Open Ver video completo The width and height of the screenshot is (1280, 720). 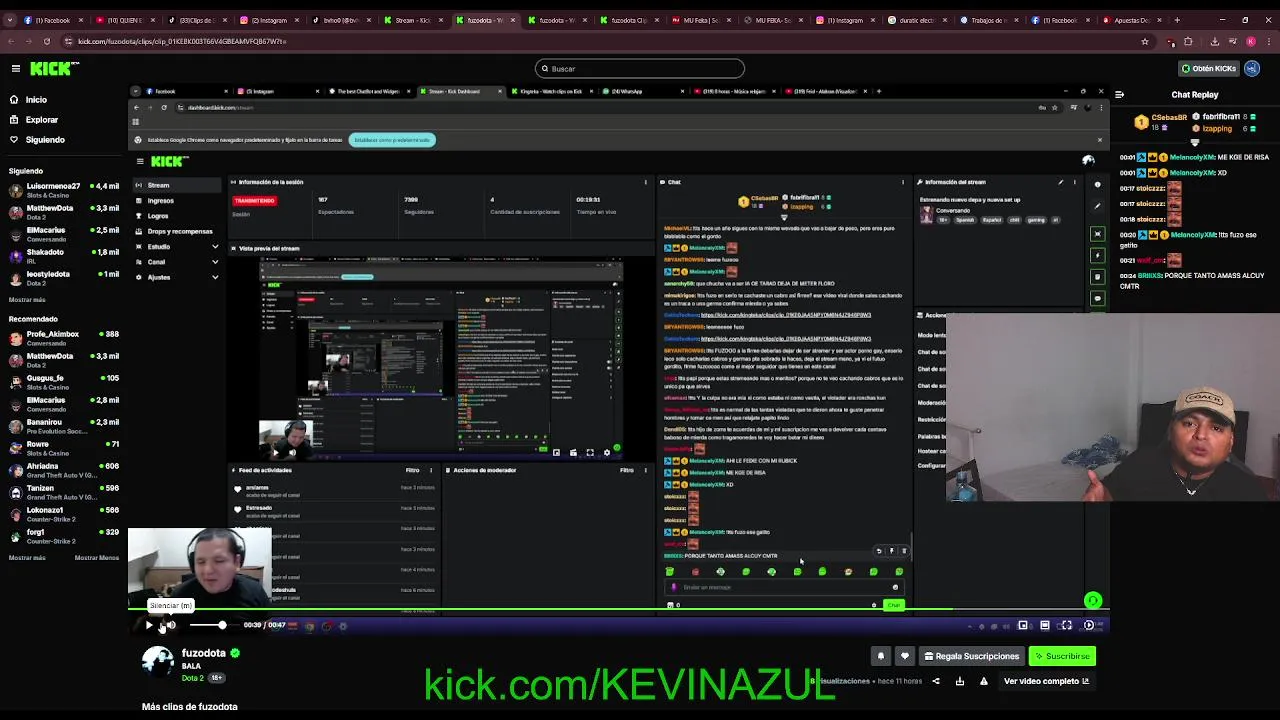coord(1046,681)
